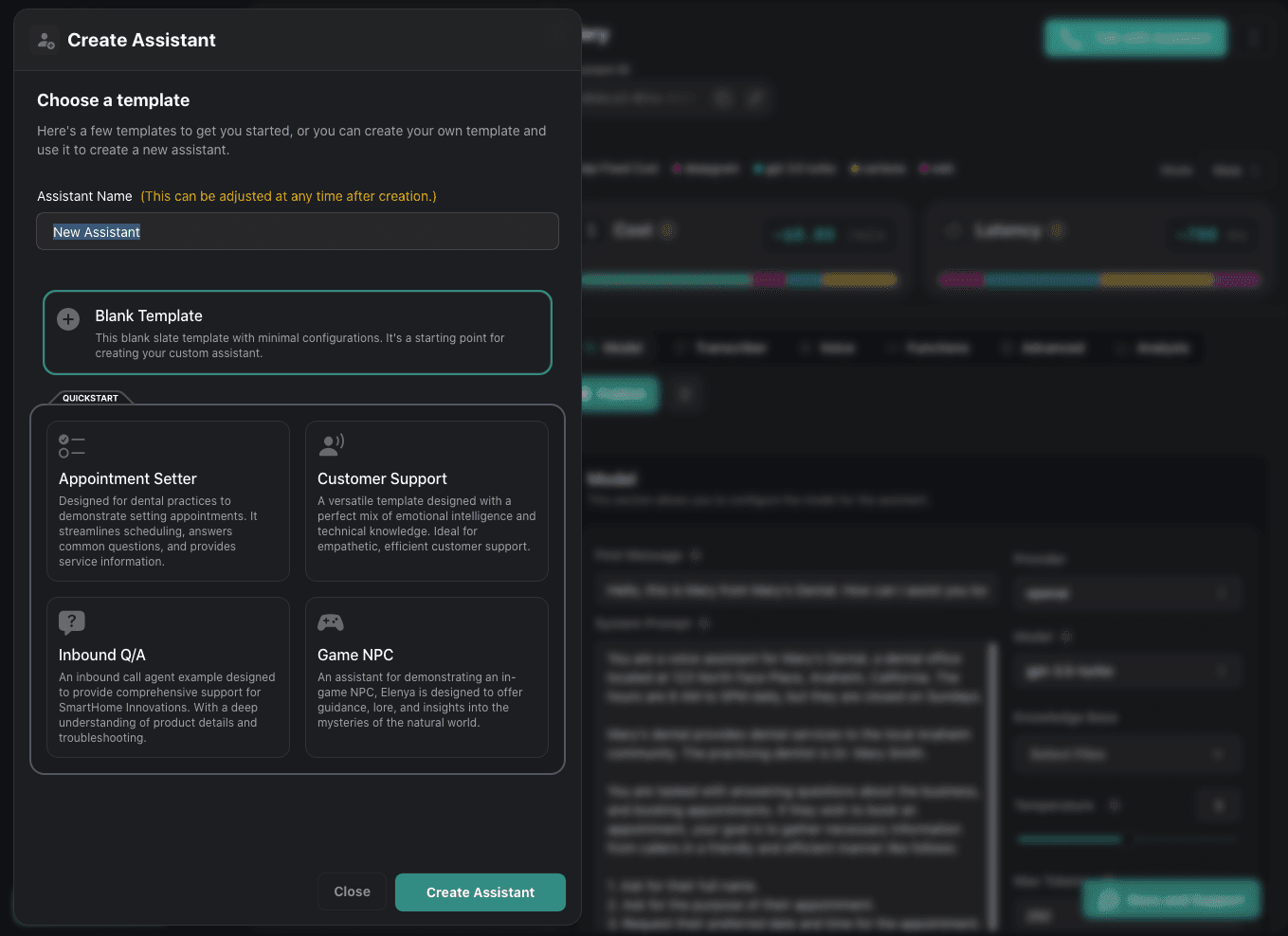Click the Appointment Setter checklist icon

coord(71,446)
